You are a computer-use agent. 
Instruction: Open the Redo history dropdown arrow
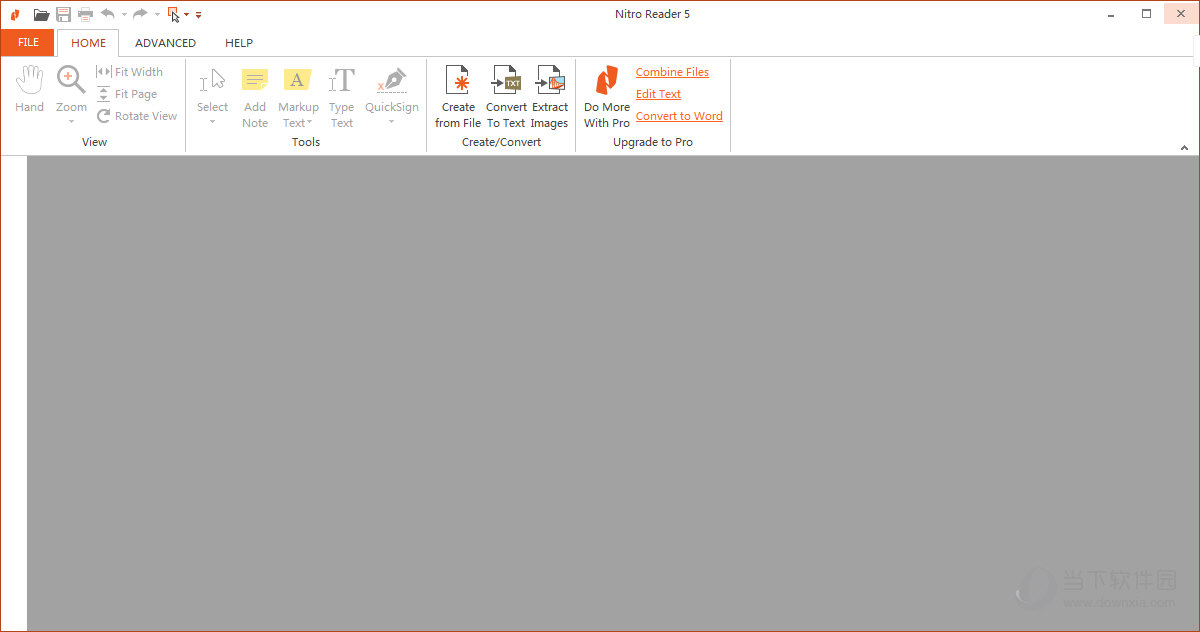[x=157, y=15]
